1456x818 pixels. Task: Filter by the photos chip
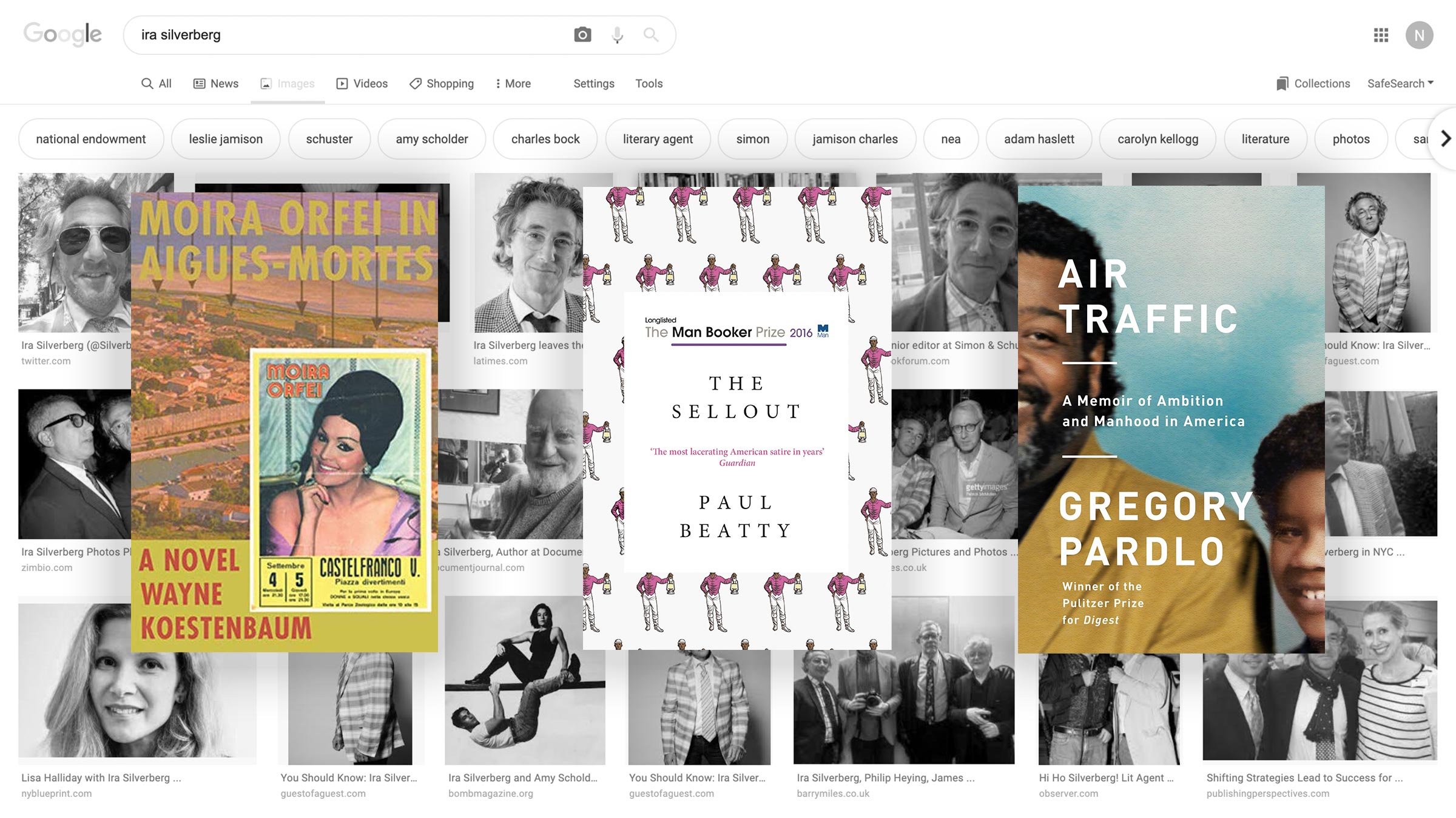(x=1351, y=139)
